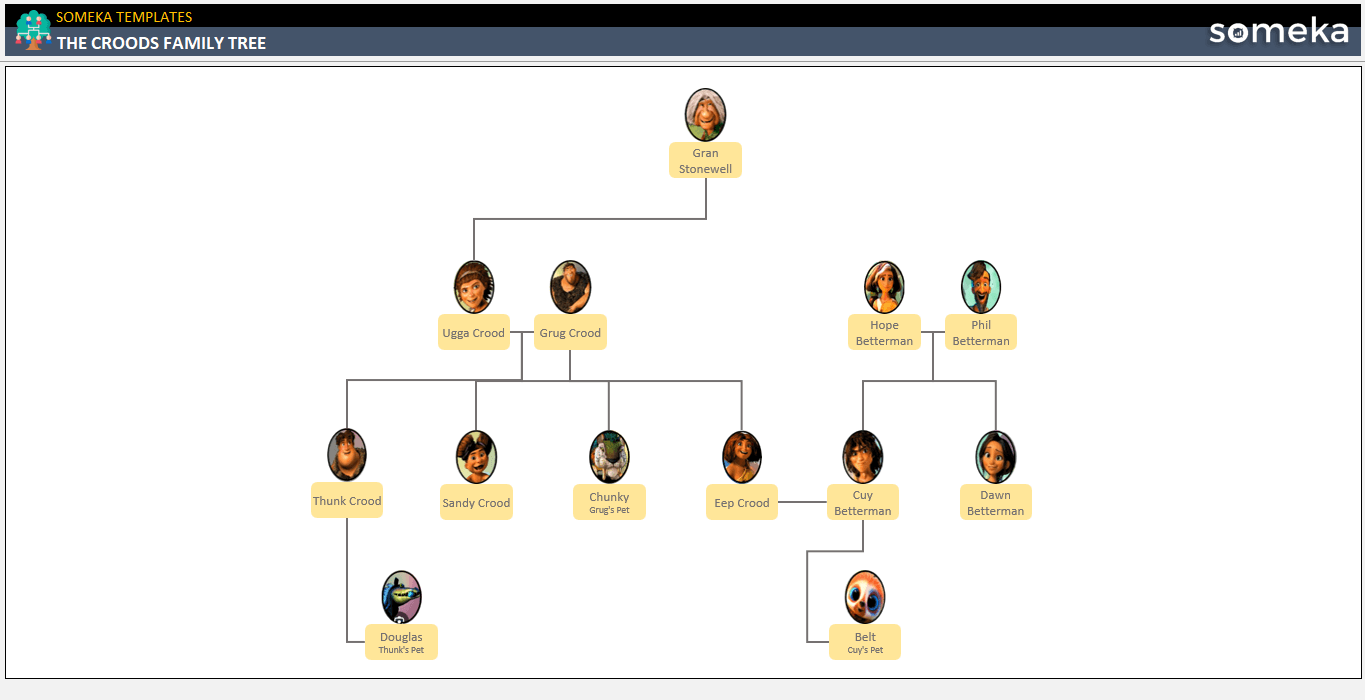Select the Sandy Crood portrait
Image resolution: width=1365 pixels, height=700 pixels.
pyautogui.click(x=476, y=455)
